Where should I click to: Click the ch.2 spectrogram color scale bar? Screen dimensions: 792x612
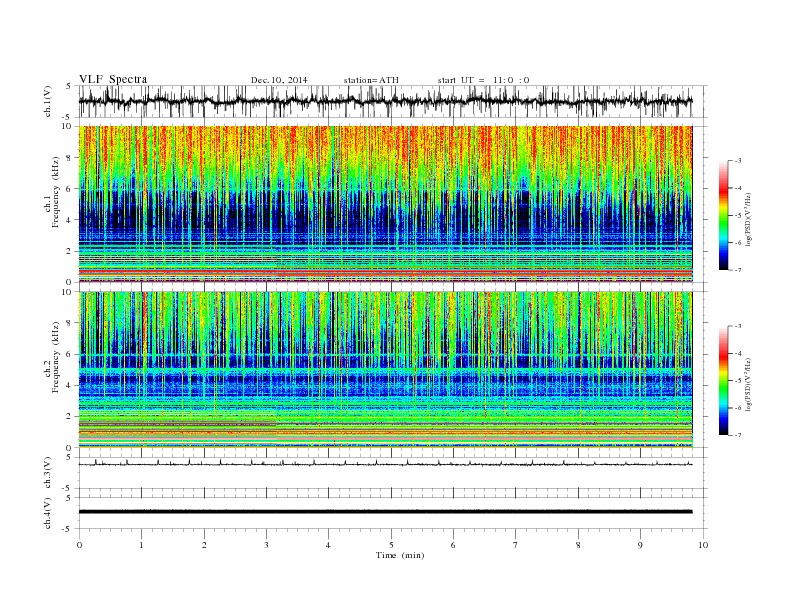[723, 380]
